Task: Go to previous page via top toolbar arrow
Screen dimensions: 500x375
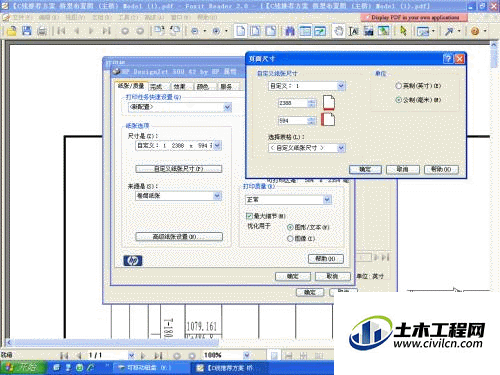Action: point(76,31)
